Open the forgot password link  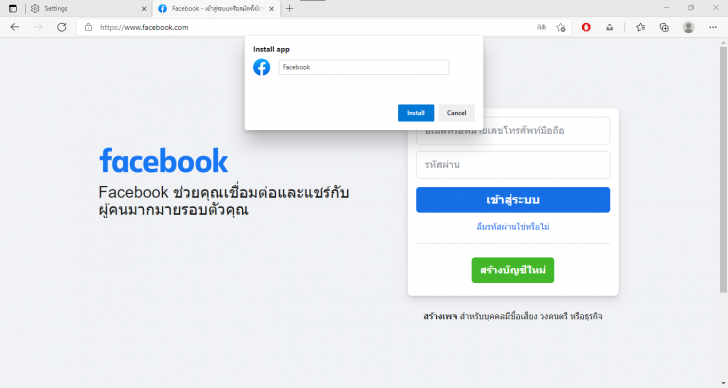point(513,227)
